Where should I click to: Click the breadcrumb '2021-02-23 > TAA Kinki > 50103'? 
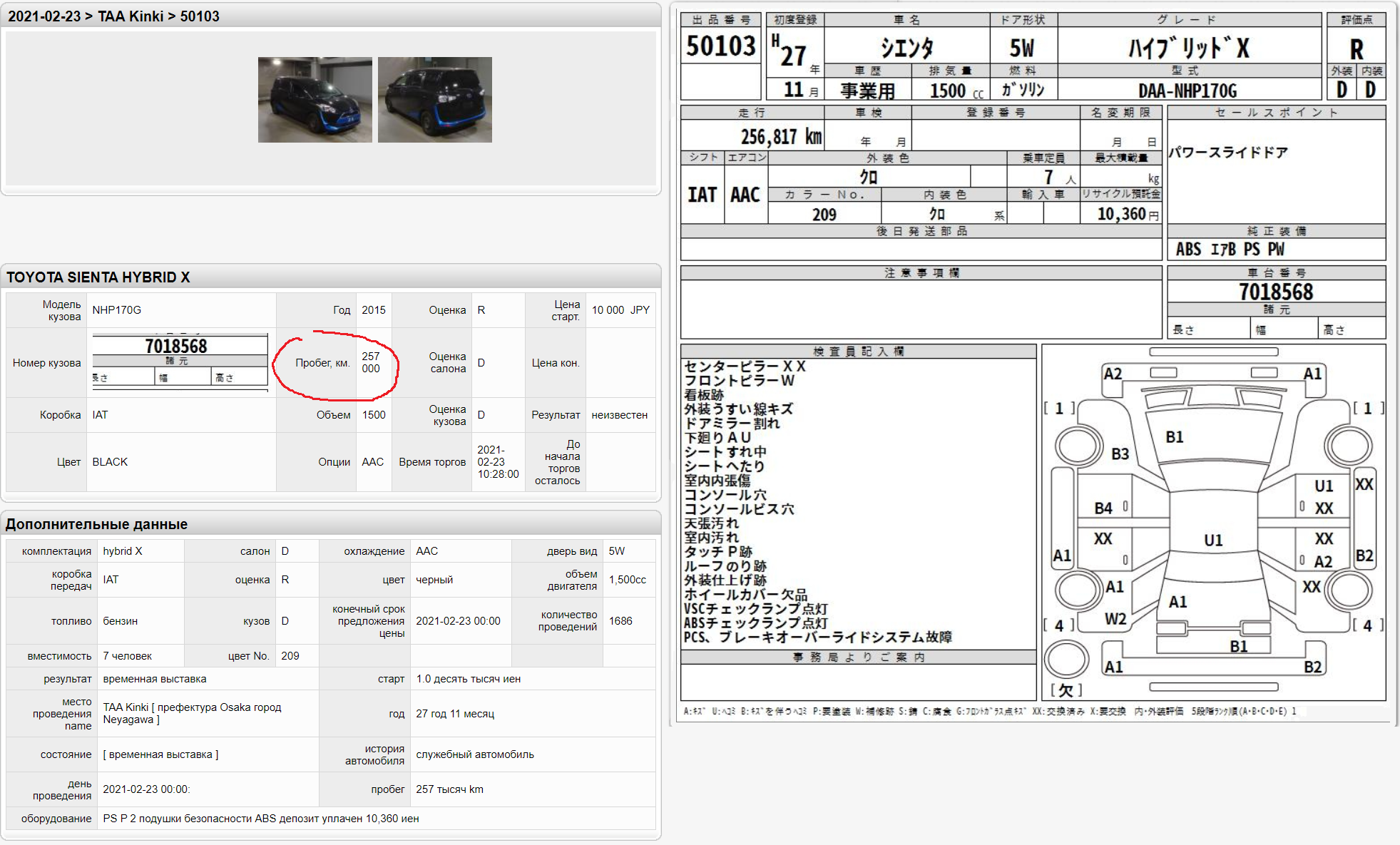(113, 16)
